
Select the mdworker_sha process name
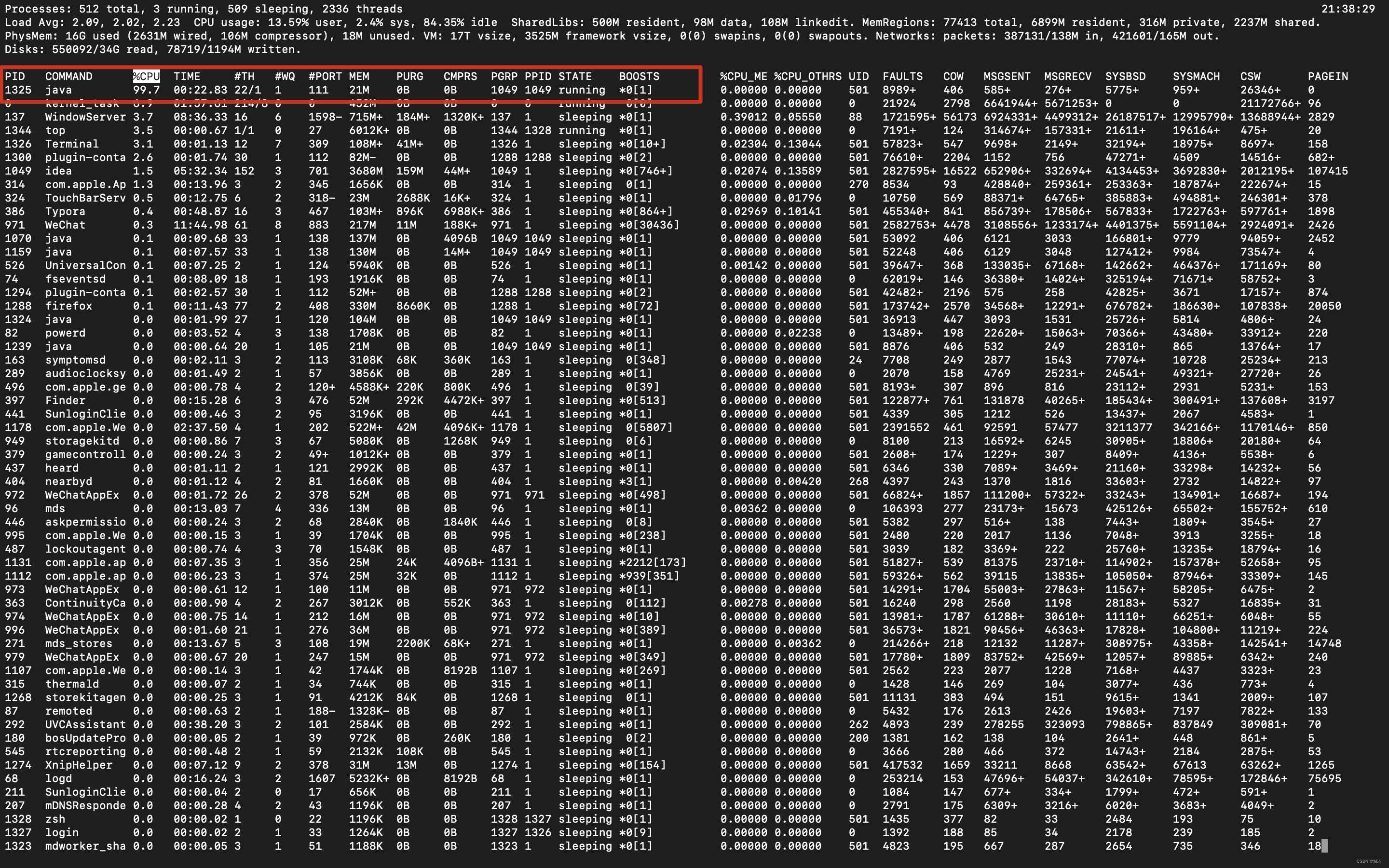(85, 846)
